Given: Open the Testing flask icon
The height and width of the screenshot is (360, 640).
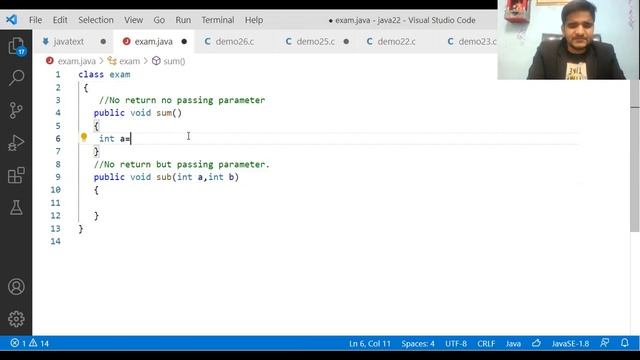Looking at the screenshot, I should (16, 208).
